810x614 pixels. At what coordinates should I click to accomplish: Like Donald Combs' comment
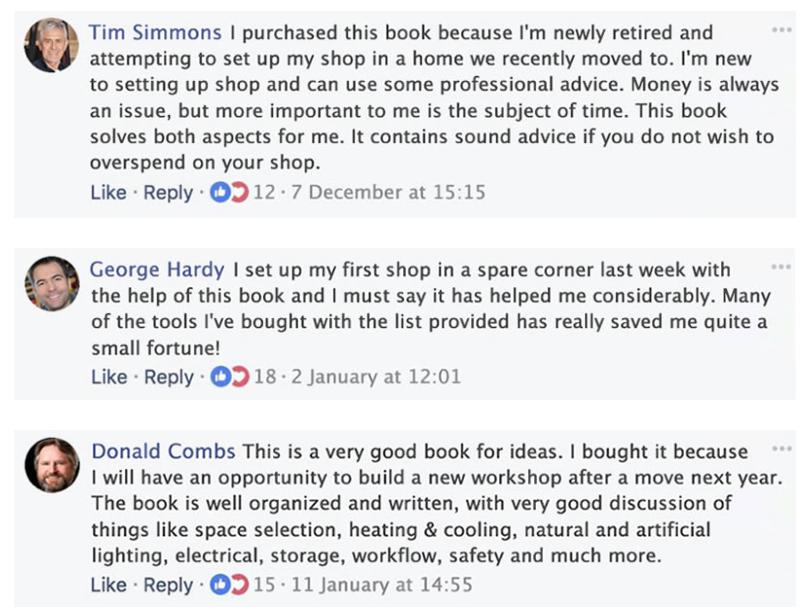[107, 585]
